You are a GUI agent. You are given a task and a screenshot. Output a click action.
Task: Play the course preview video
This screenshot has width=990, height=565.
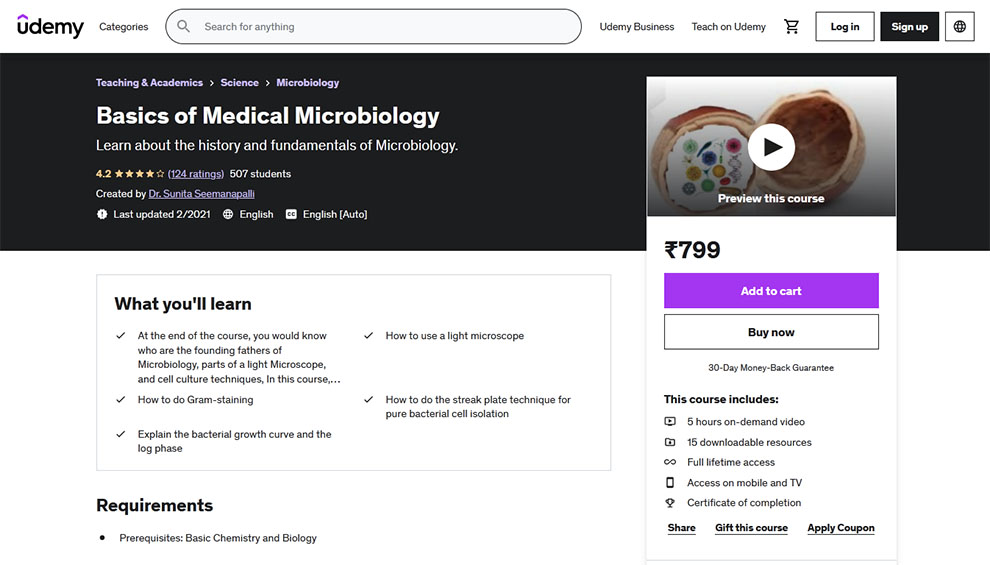pyautogui.click(x=771, y=147)
